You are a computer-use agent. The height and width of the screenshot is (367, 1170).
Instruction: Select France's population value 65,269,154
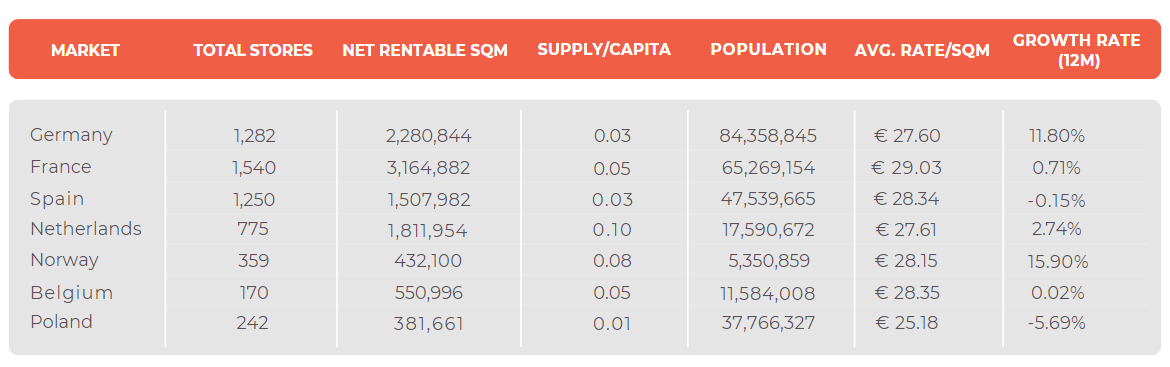[768, 168]
